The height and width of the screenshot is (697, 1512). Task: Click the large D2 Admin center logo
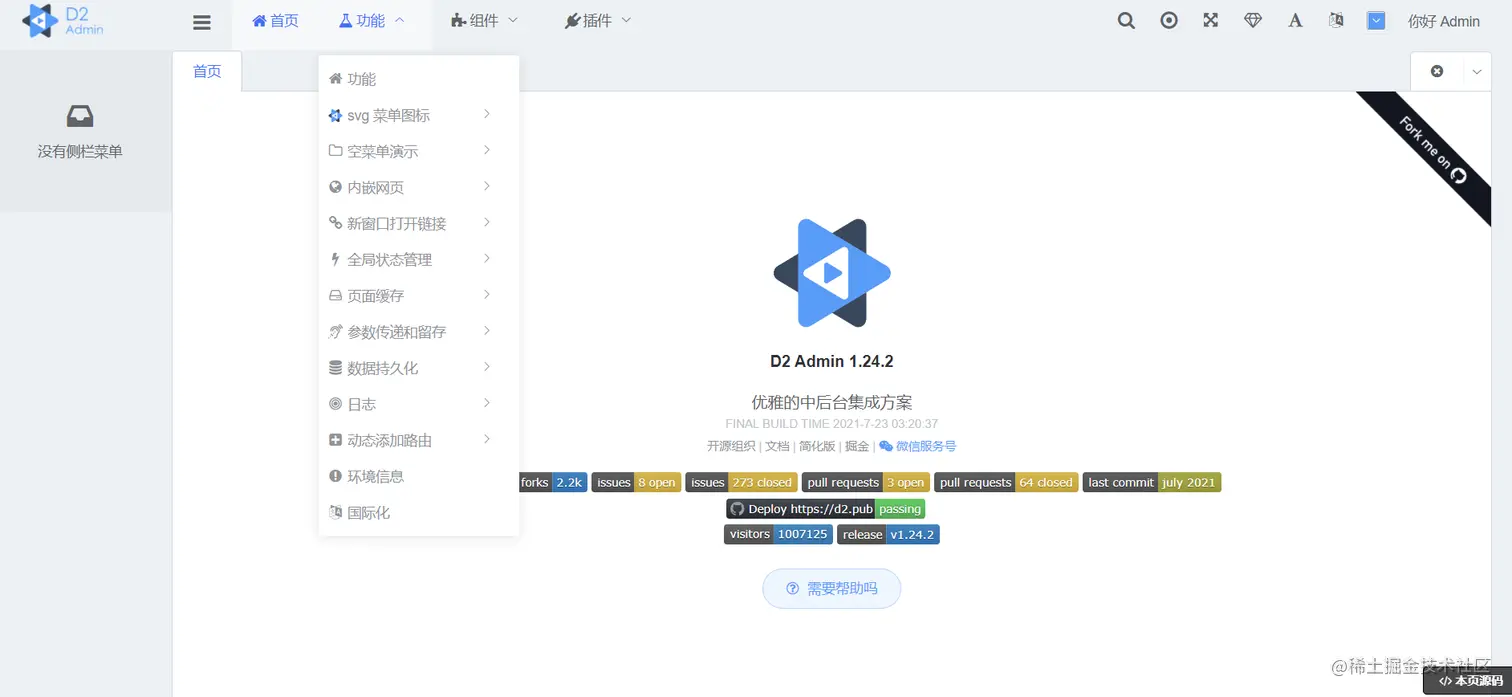(x=832, y=272)
